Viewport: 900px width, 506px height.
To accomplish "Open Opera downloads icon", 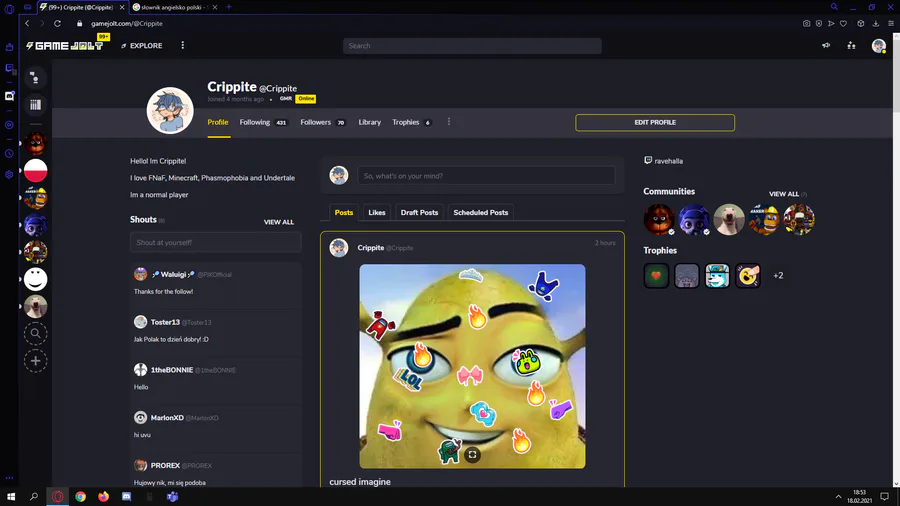I will click(876, 24).
